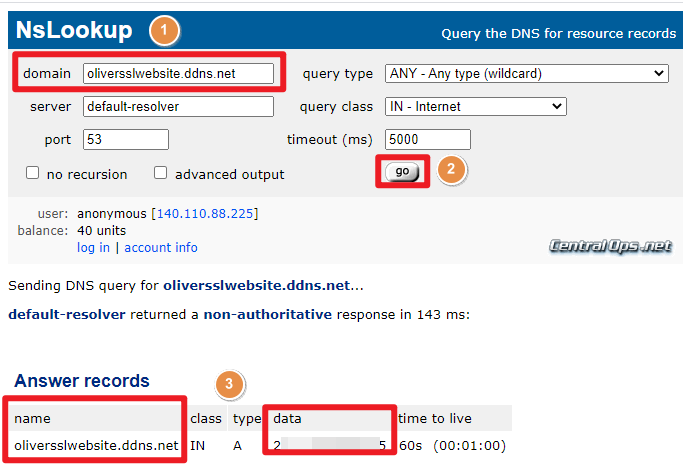Click the 'IN' class cell

pos(197,446)
